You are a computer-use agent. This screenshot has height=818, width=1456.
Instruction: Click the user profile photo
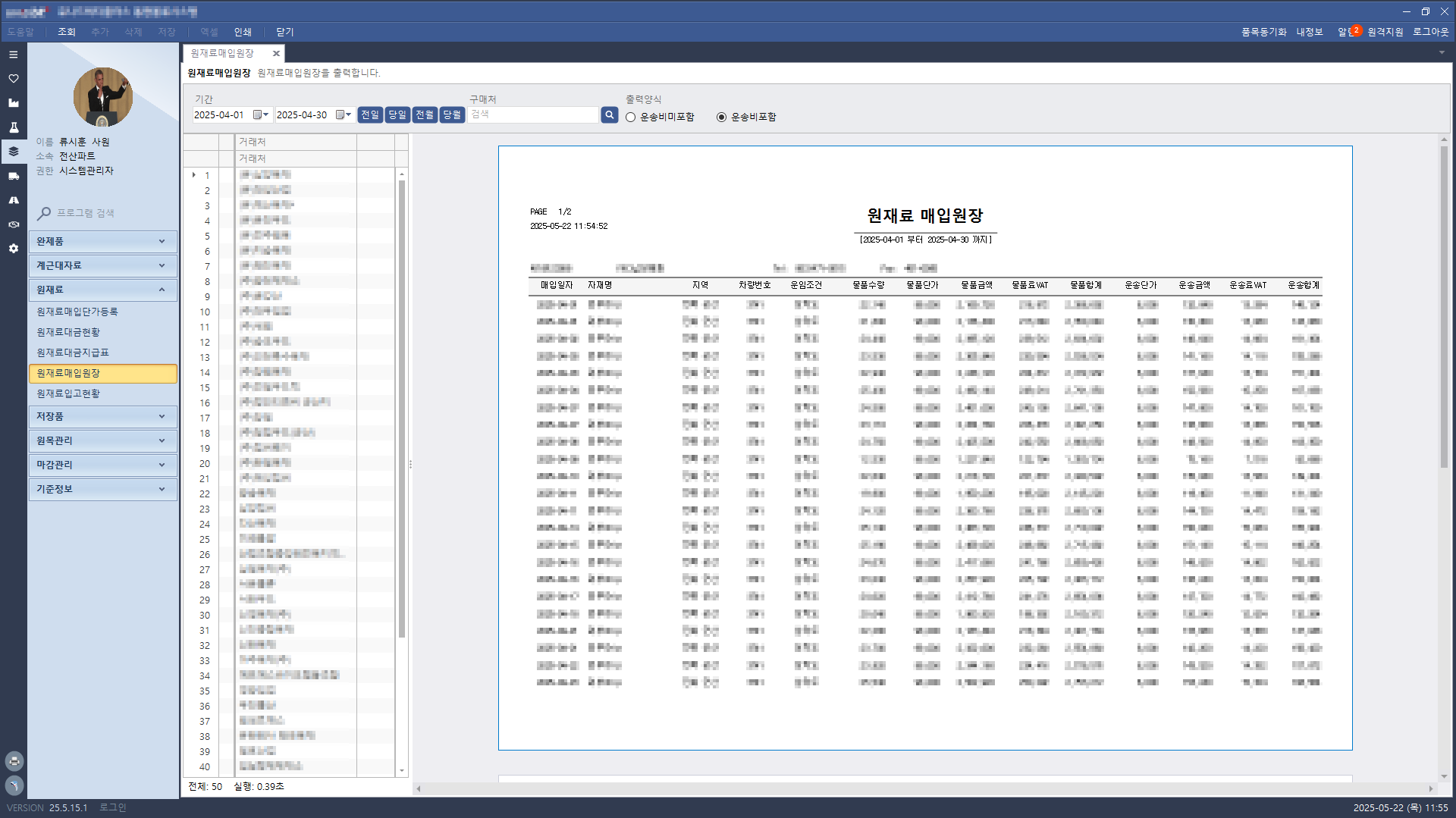[102, 96]
